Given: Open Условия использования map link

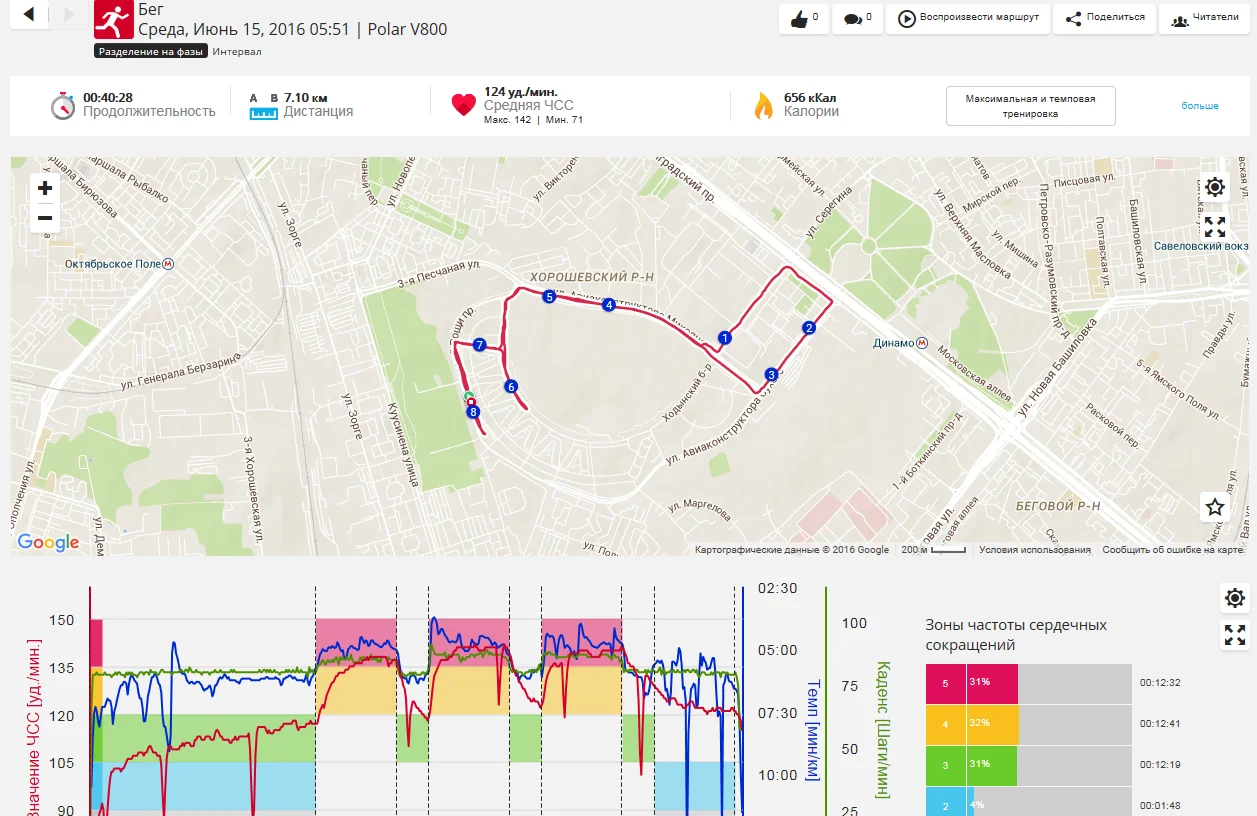Looking at the screenshot, I should tap(1034, 550).
